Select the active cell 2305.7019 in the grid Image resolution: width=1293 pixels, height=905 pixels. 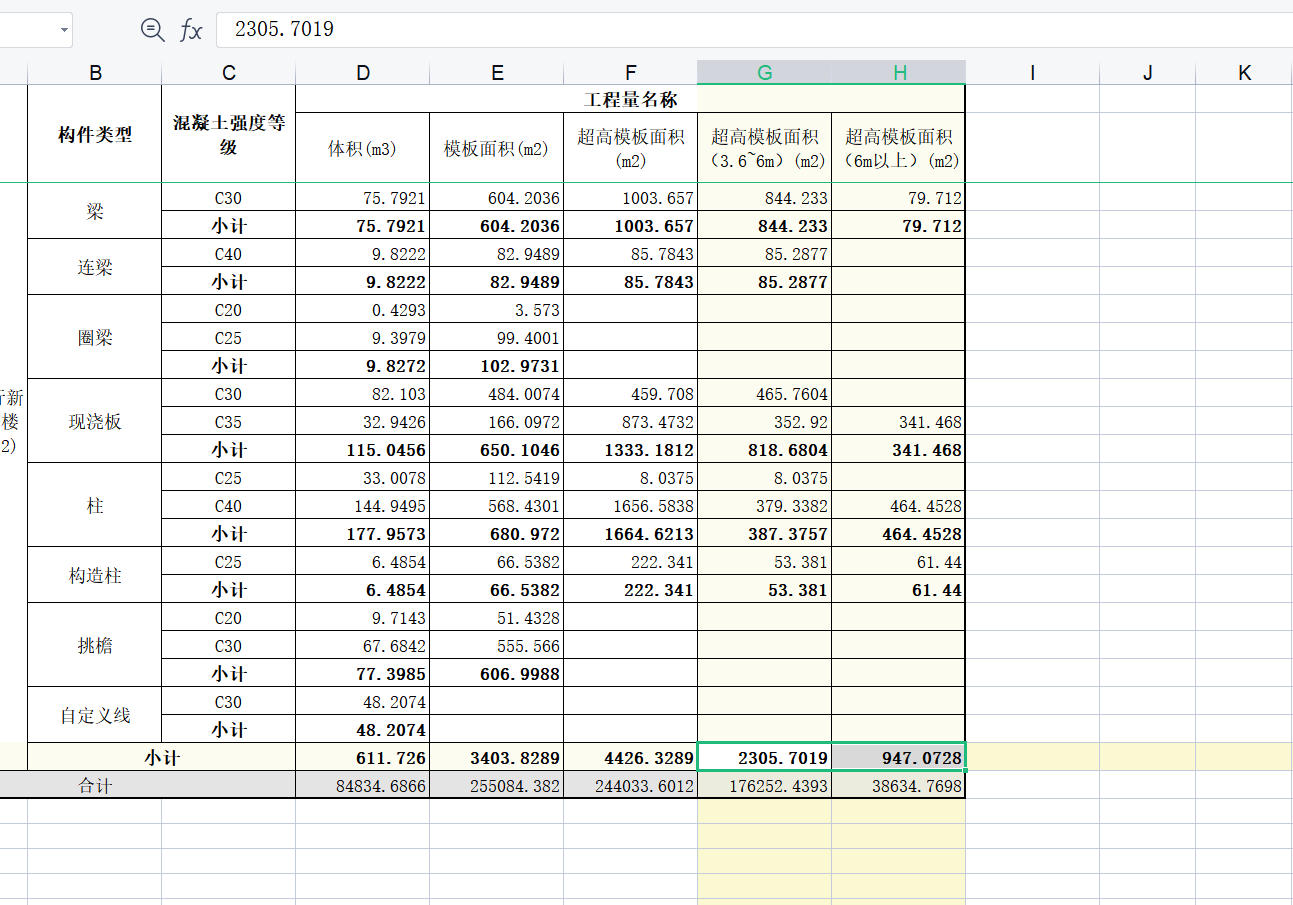click(765, 757)
